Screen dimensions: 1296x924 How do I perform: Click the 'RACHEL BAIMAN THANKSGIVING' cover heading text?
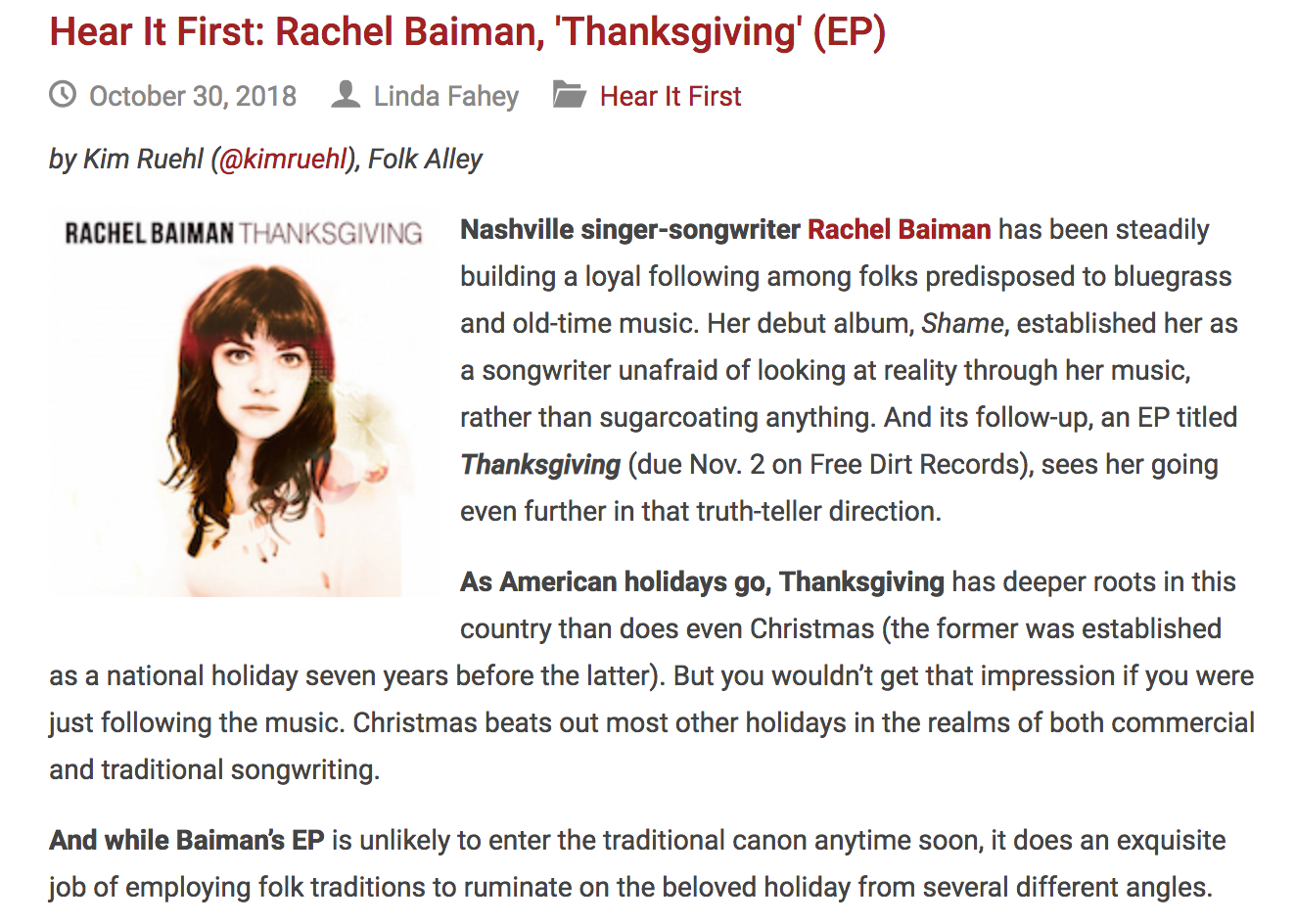coord(243,233)
